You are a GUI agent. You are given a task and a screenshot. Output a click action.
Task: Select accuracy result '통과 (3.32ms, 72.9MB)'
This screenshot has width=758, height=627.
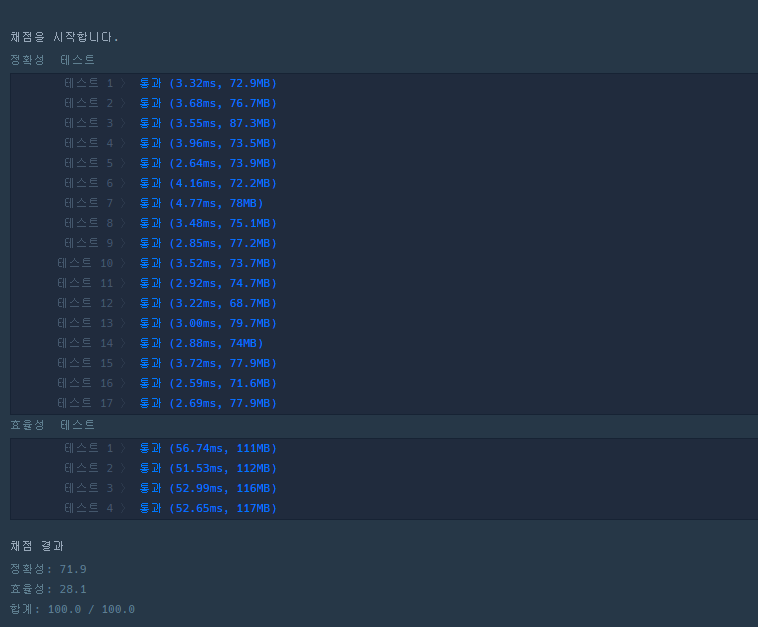point(208,83)
